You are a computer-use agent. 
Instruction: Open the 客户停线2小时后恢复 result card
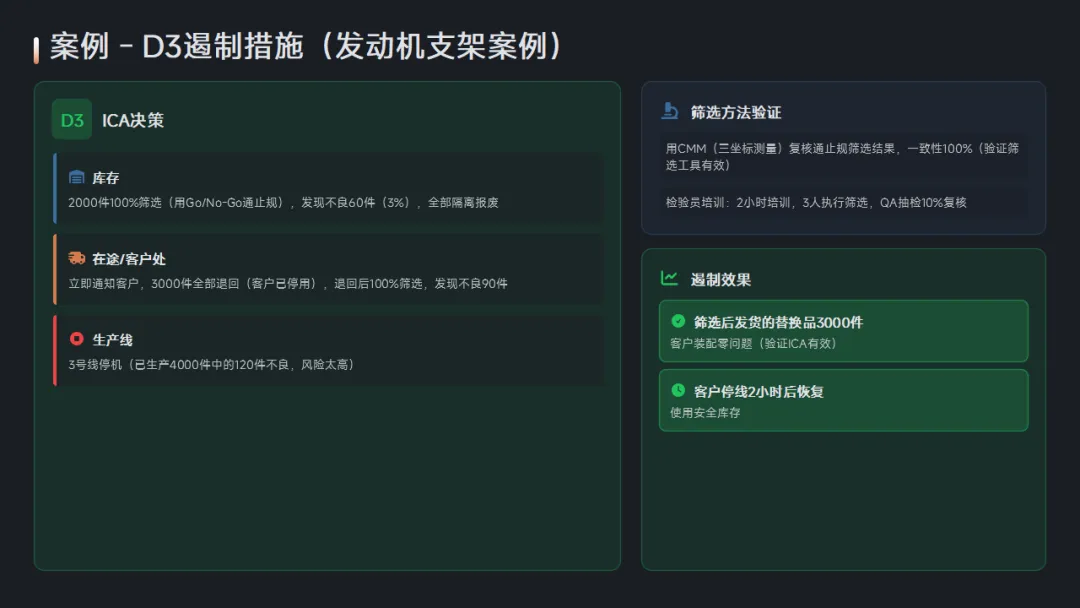[844, 400]
